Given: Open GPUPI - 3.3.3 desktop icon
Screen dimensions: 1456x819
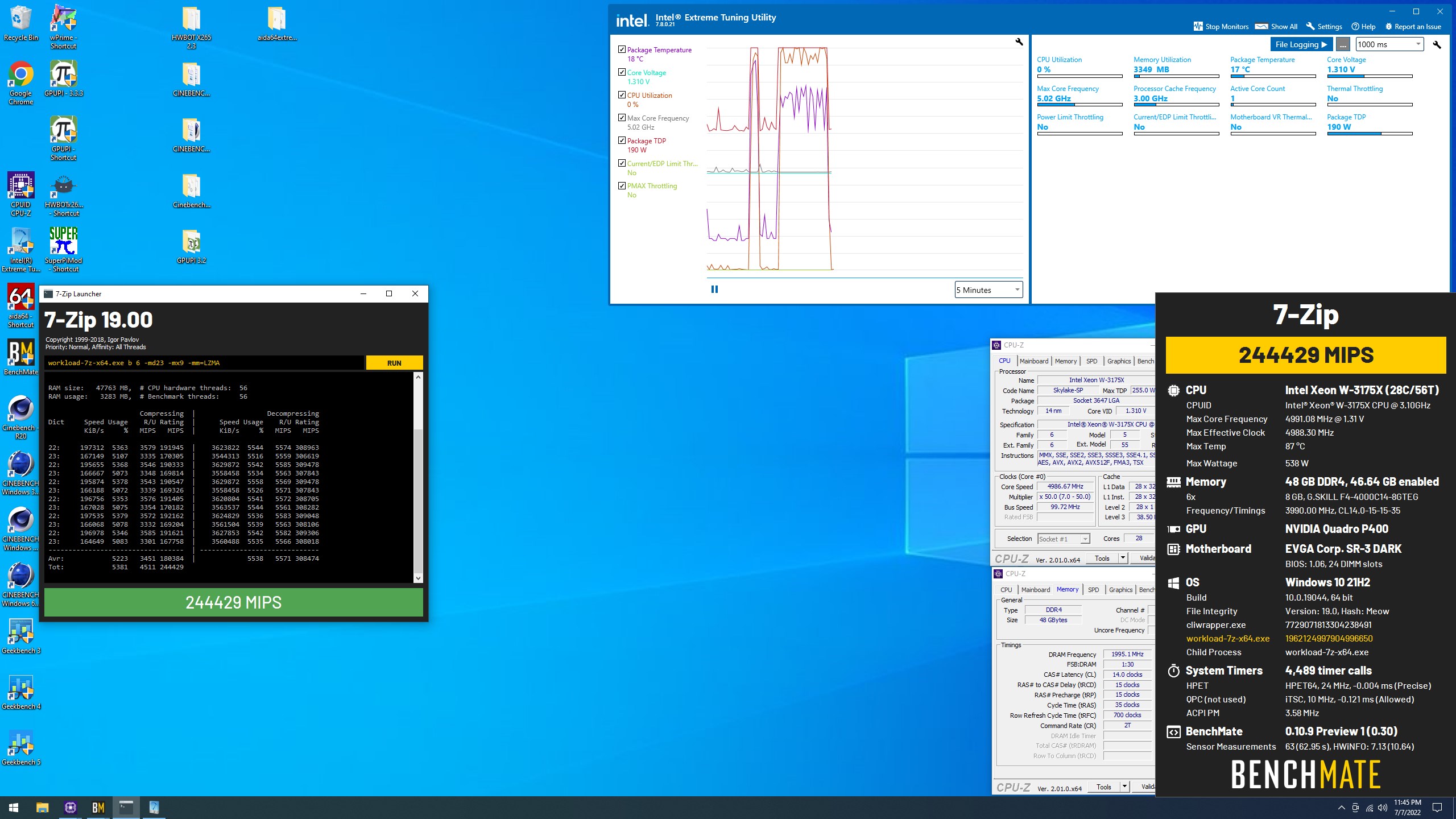Looking at the screenshot, I should tap(63, 78).
